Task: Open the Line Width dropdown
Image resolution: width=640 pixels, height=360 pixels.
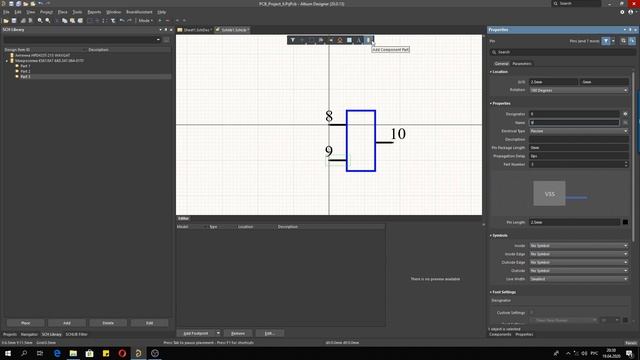Action: (x=579, y=279)
